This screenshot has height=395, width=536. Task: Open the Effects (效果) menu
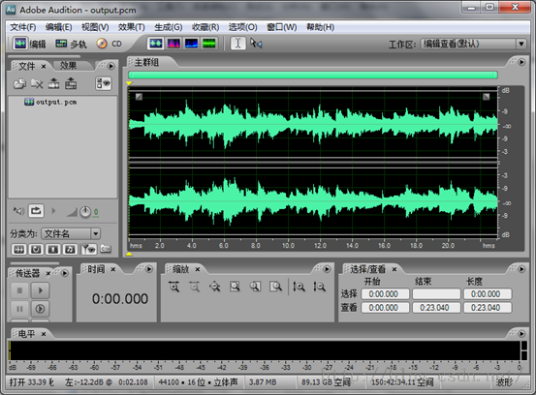click(131, 27)
